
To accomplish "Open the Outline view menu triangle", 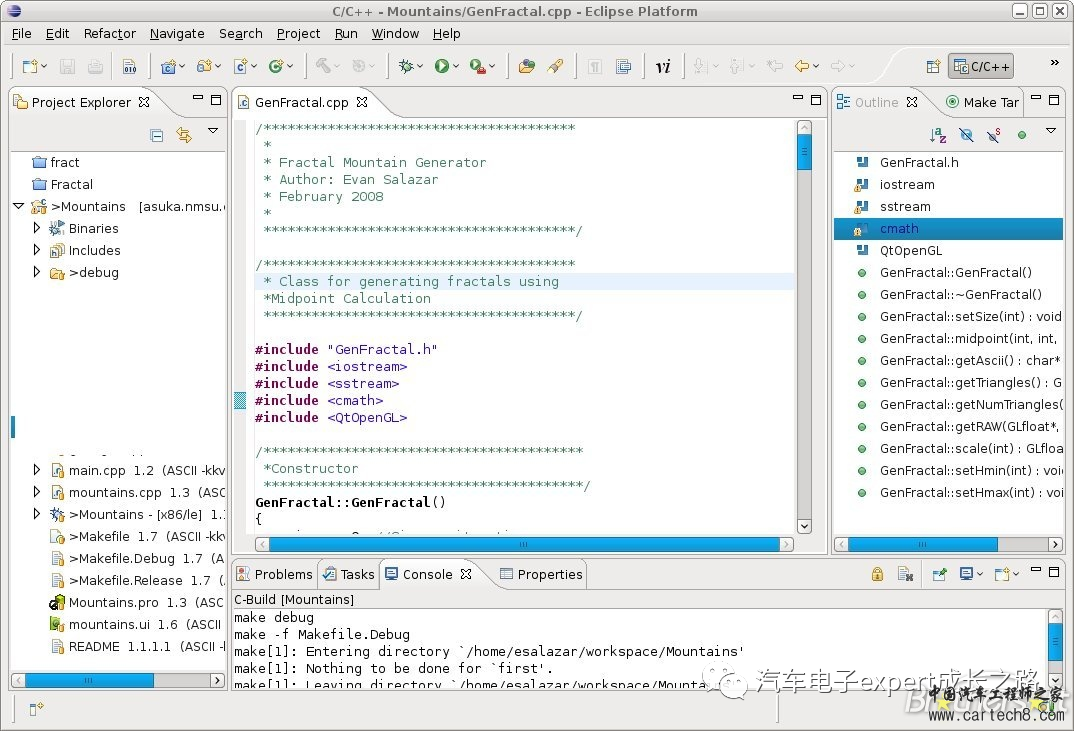I will 1051,131.
